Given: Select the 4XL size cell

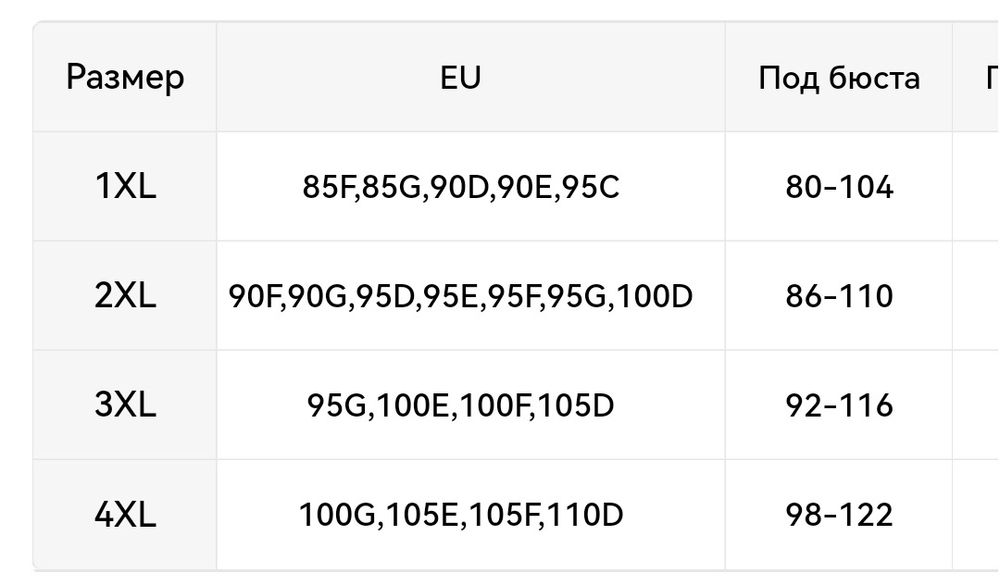Looking at the screenshot, I should point(125,515).
